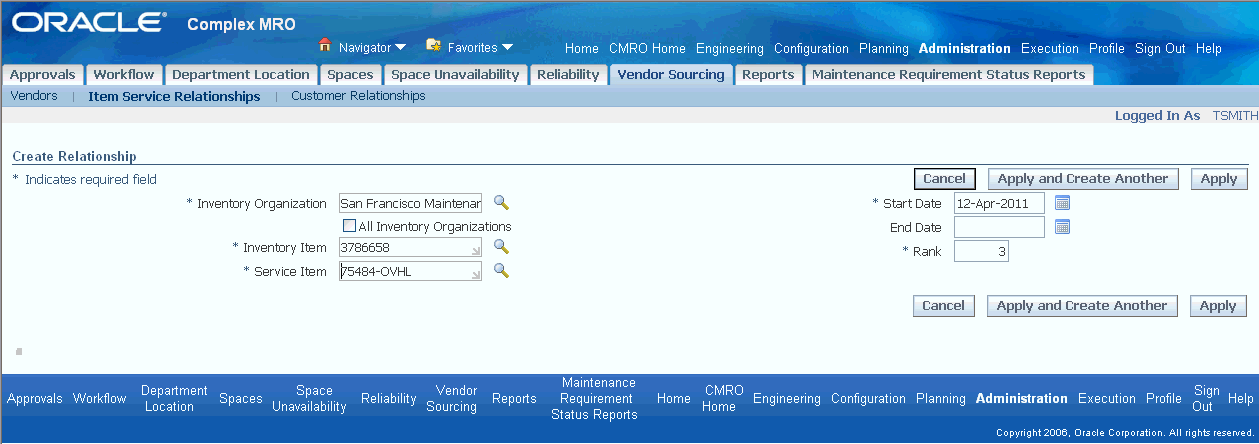Open the Service Item search magnifier

501,270
